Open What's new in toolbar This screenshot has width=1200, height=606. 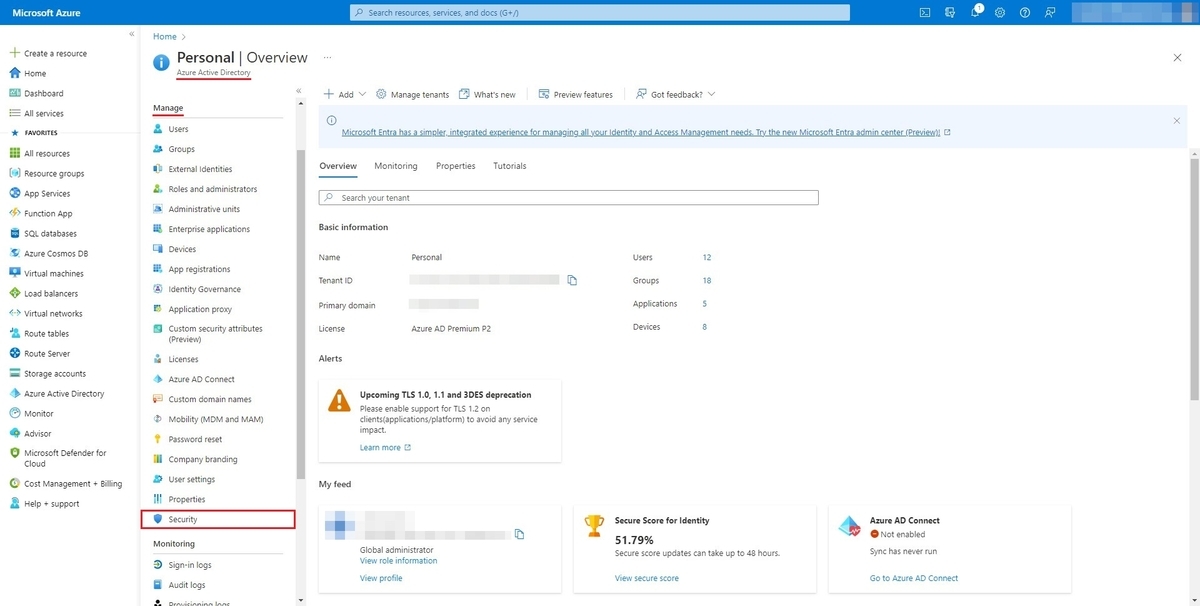pyautogui.click(x=487, y=94)
